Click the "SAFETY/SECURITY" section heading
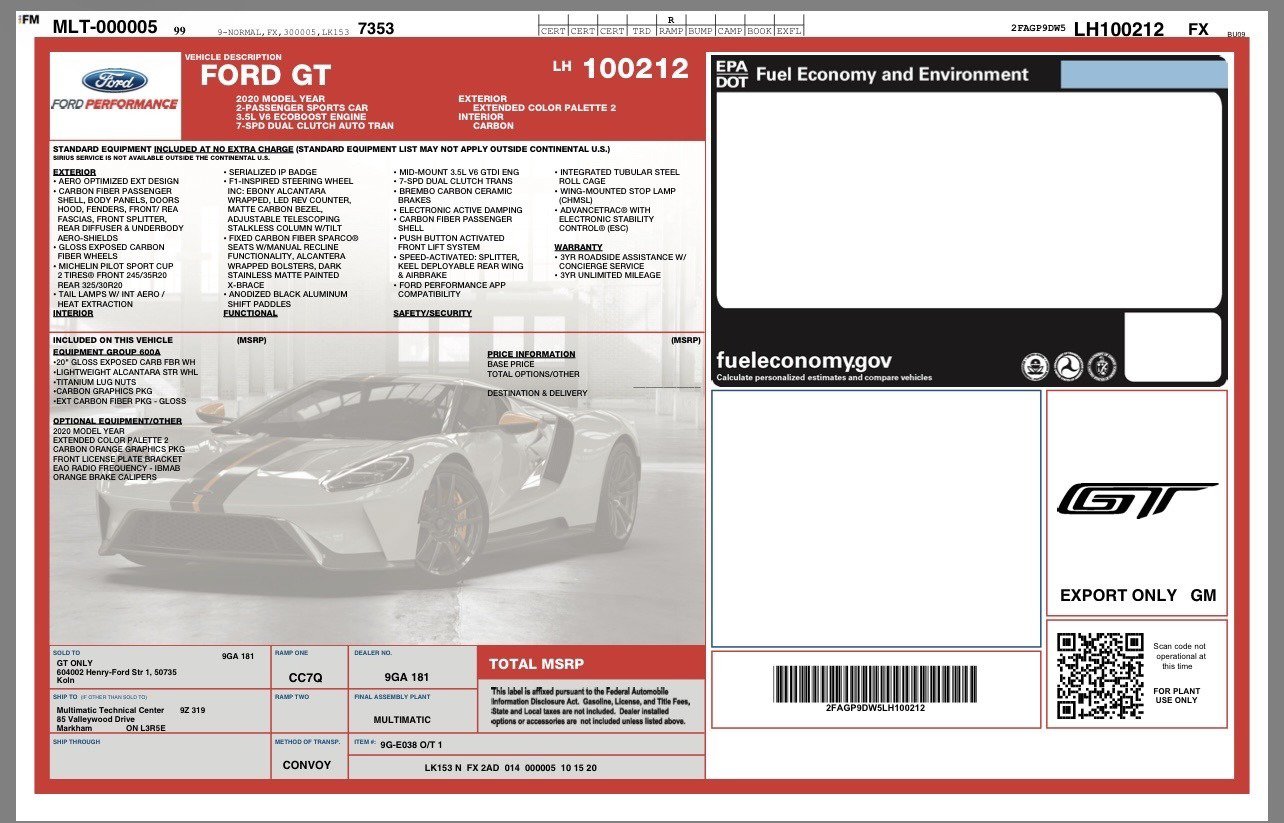 click(x=432, y=313)
